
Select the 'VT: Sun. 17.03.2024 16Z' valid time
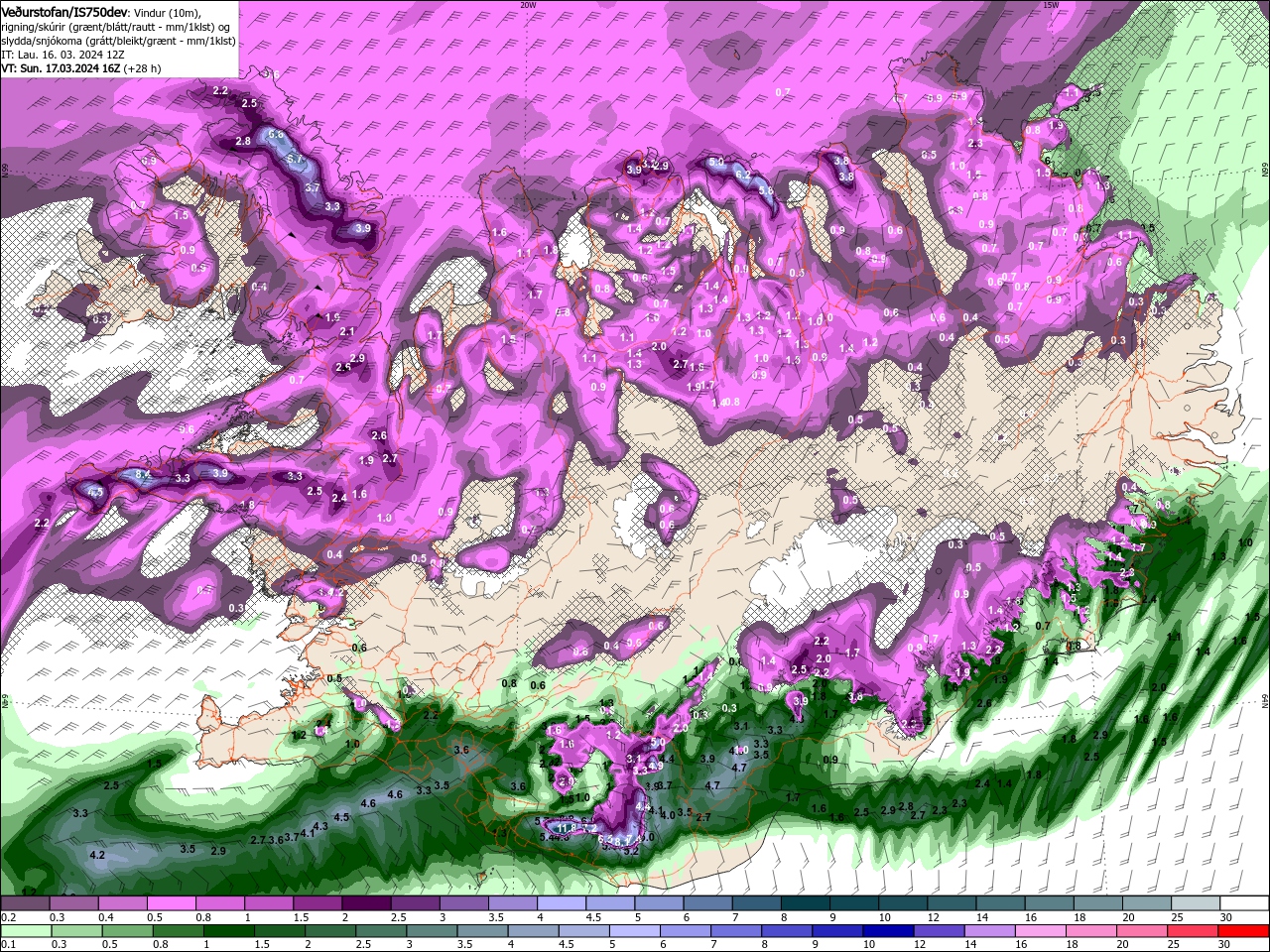click(61, 68)
